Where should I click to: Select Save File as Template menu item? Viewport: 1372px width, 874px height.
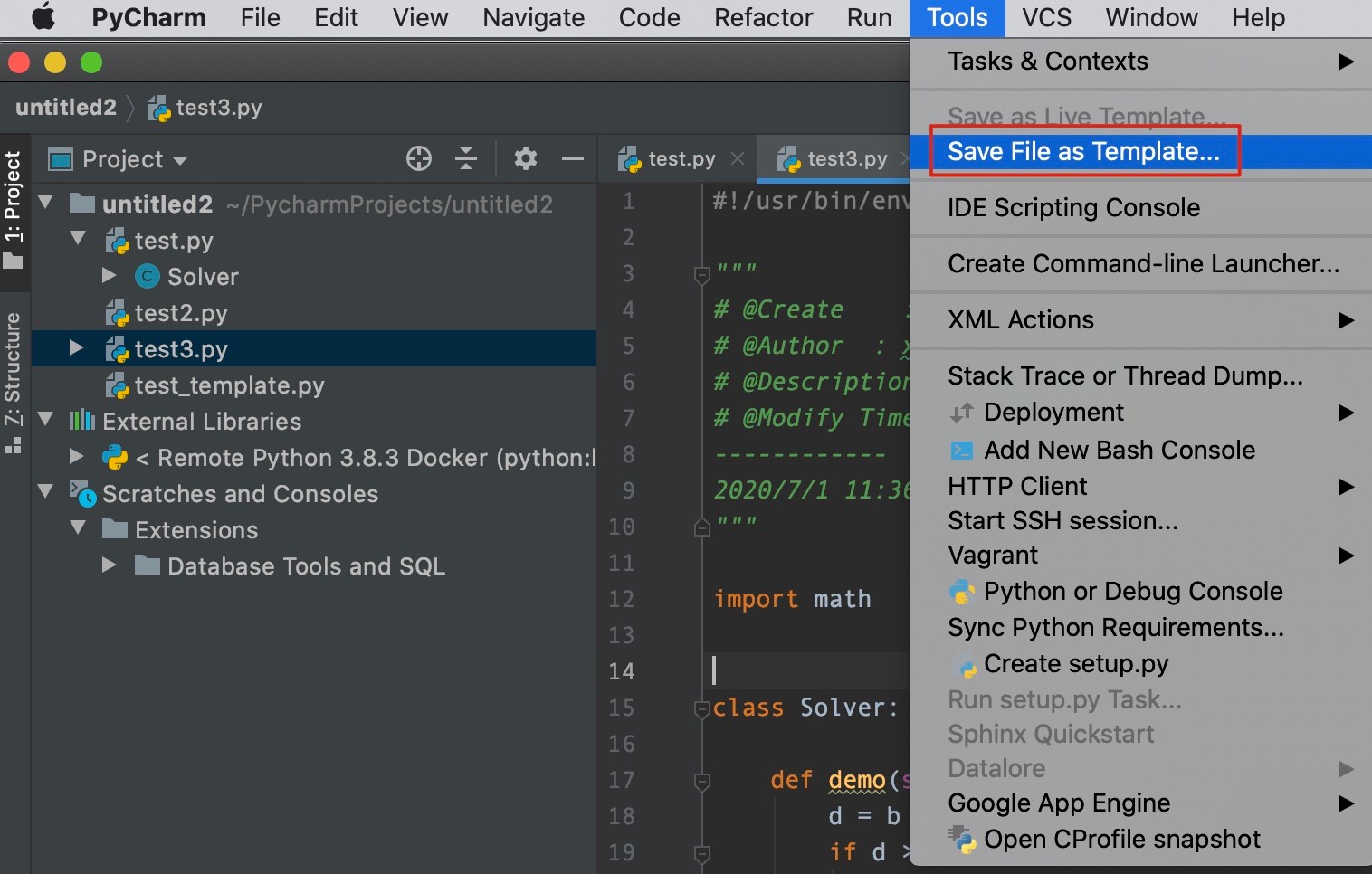pyautogui.click(x=1140, y=152)
